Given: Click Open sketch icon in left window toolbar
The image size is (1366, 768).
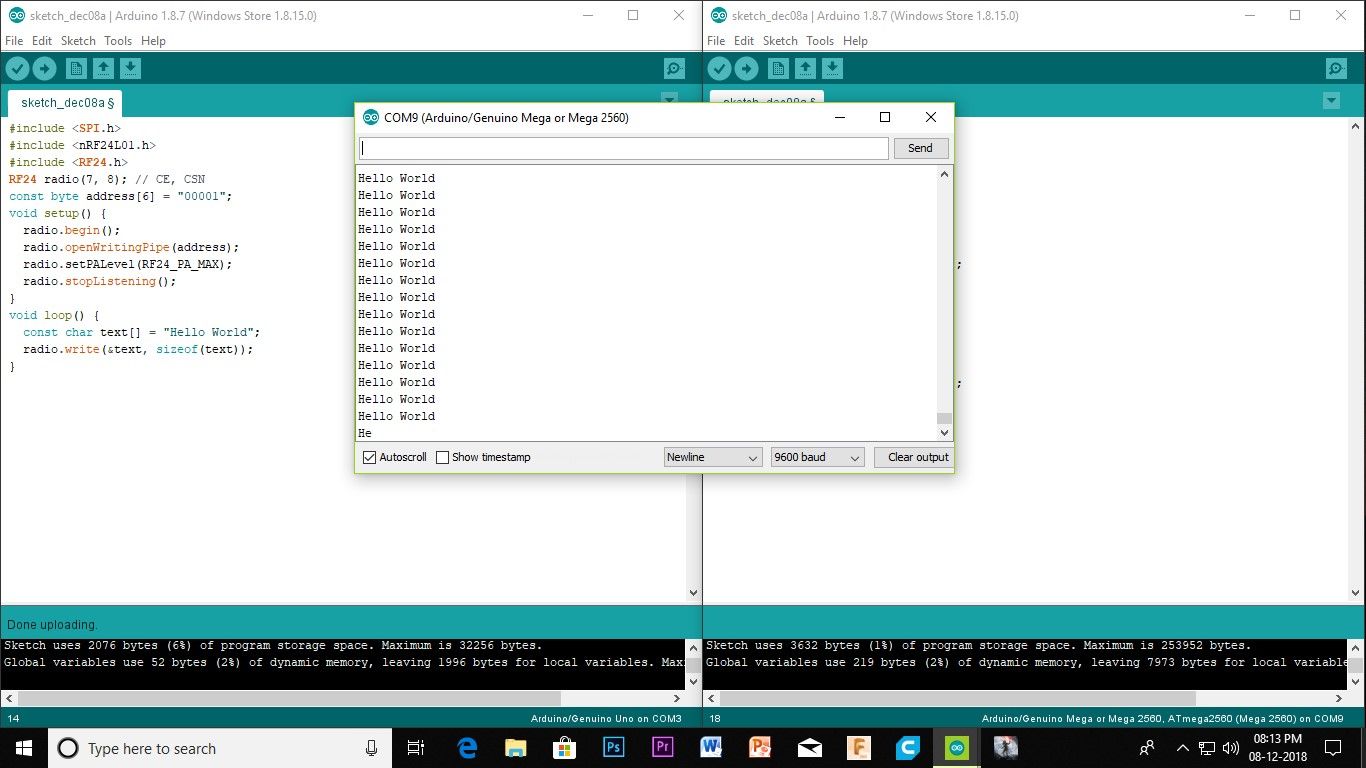Looking at the screenshot, I should point(103,68).
